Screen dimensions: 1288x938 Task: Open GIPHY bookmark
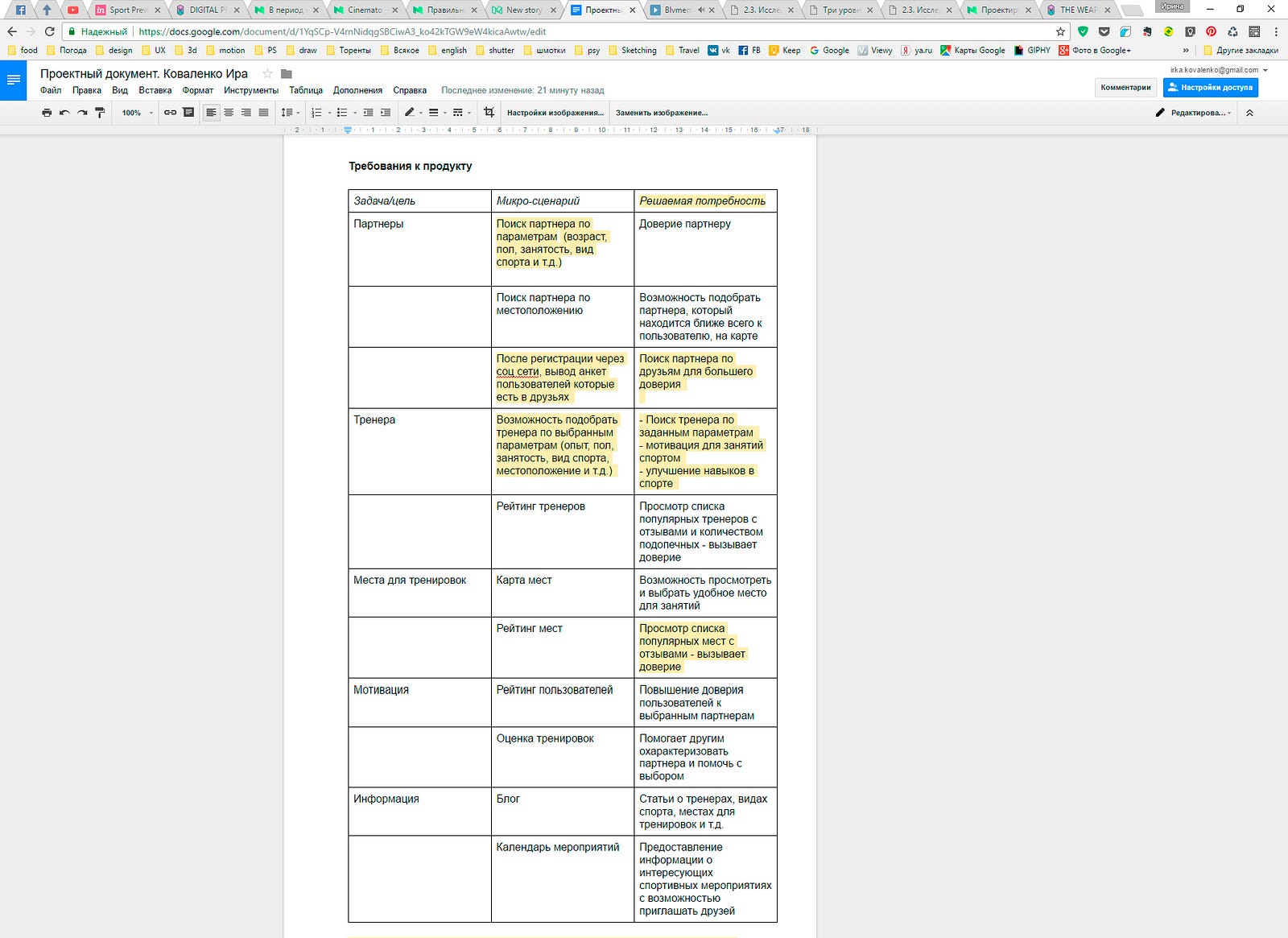pyautogui.click(x=1032, y=50)
